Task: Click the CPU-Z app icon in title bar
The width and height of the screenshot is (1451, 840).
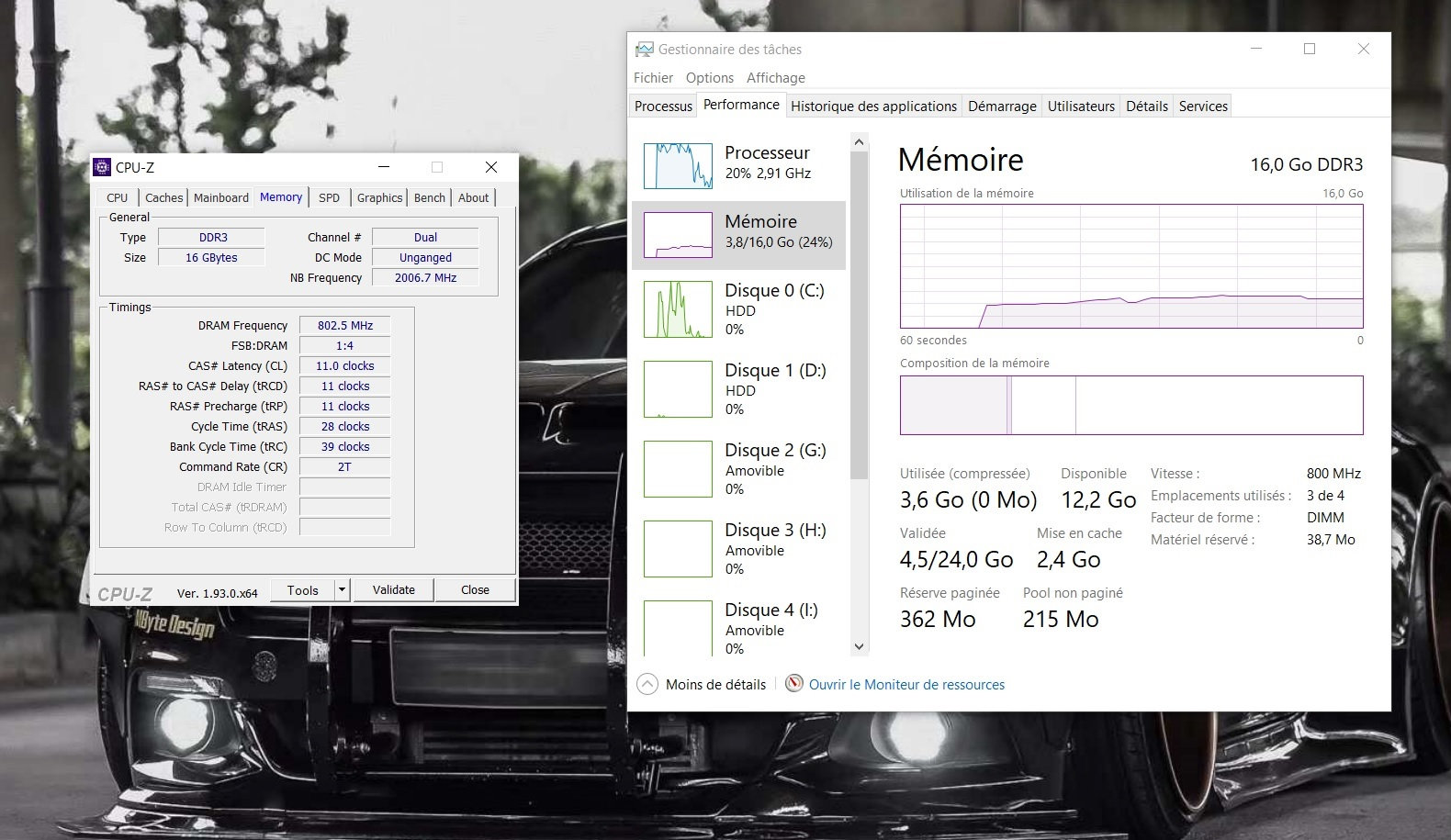Action: 102,167
